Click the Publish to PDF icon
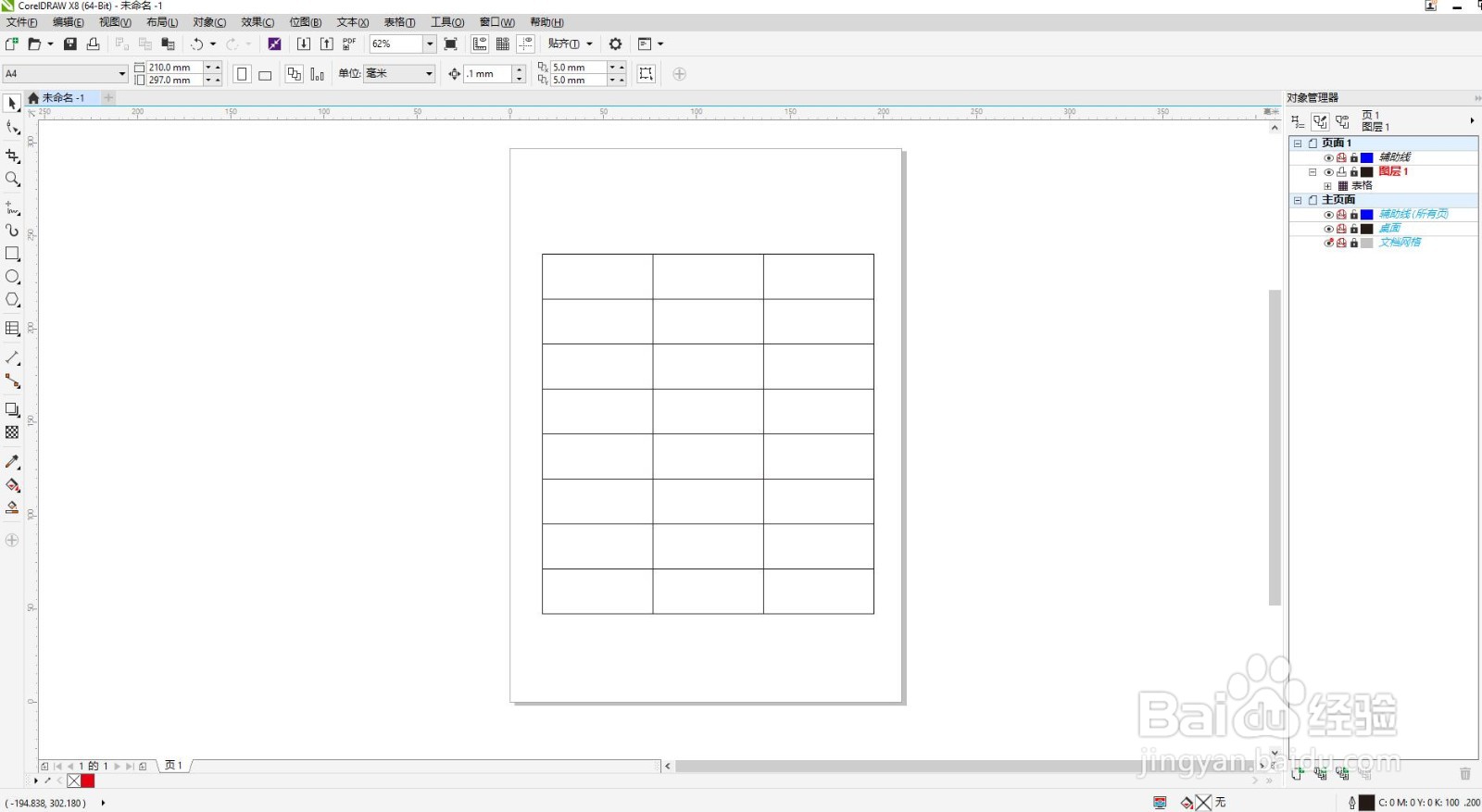This screenshot has width=1482, height=812. [349, 44]
